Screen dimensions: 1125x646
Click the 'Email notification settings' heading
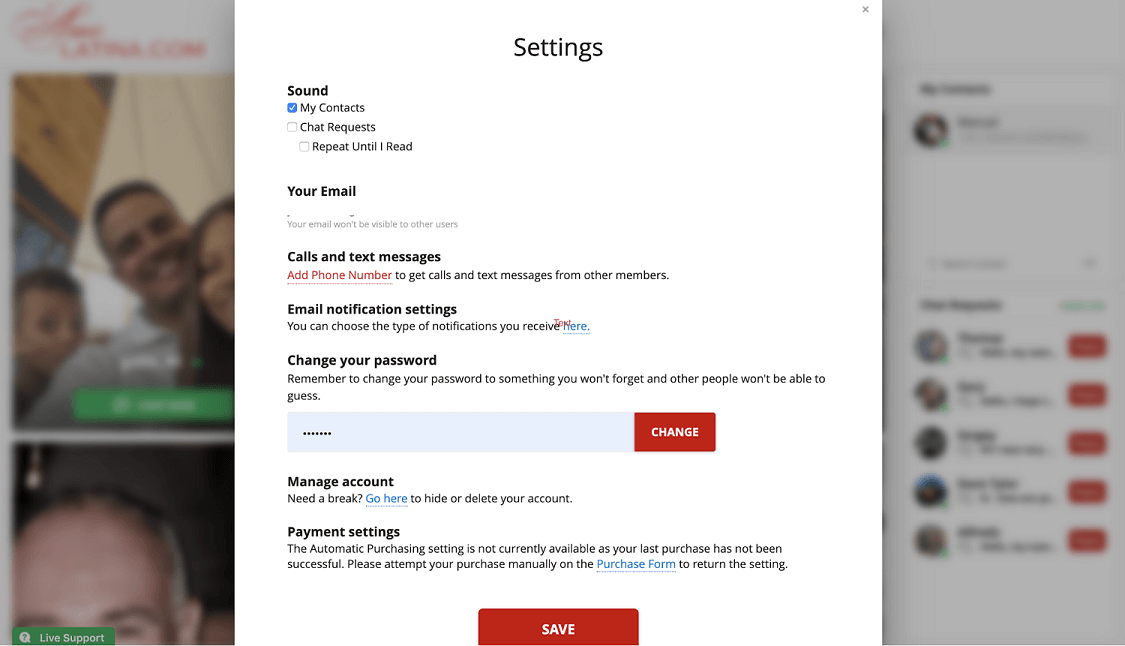(372, 309)
